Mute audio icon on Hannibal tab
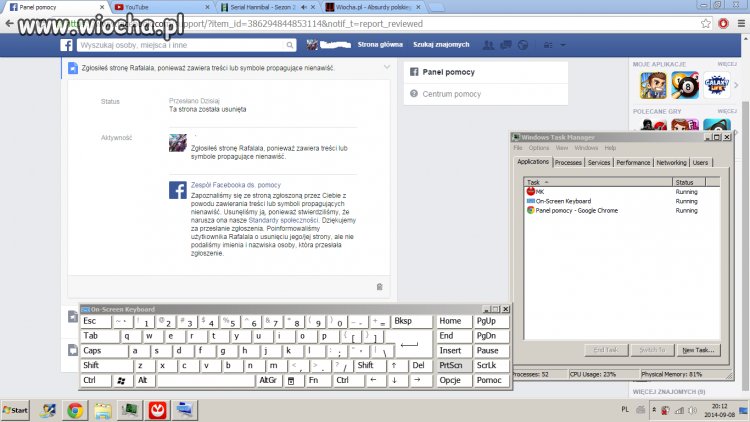This screenshot has width=750, height=422. 304,7
